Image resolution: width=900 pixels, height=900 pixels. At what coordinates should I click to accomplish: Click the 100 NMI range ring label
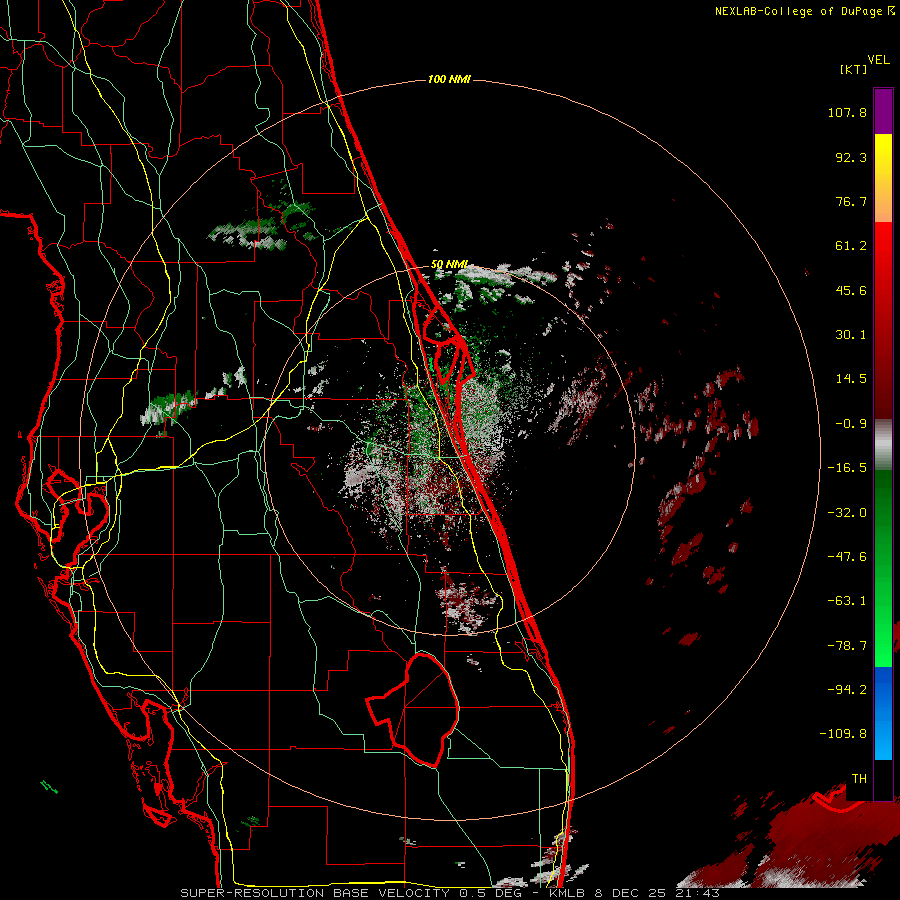(x=449, y=79)
